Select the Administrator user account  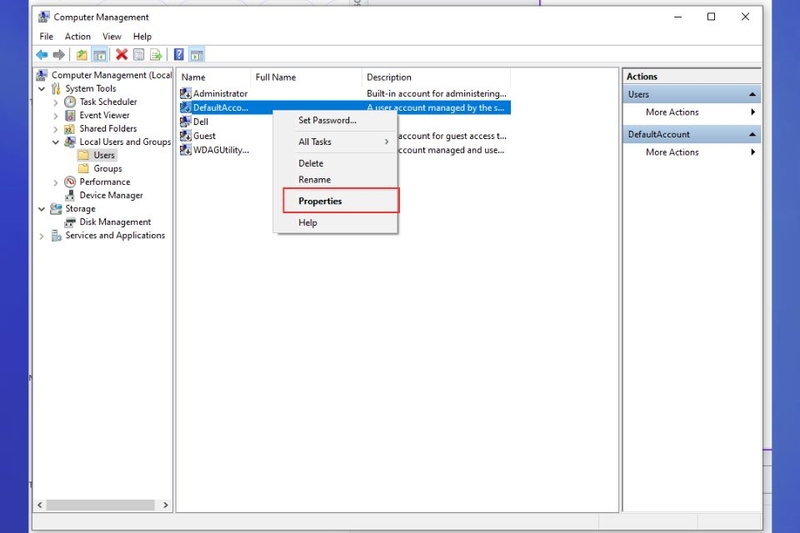point(220,93)
